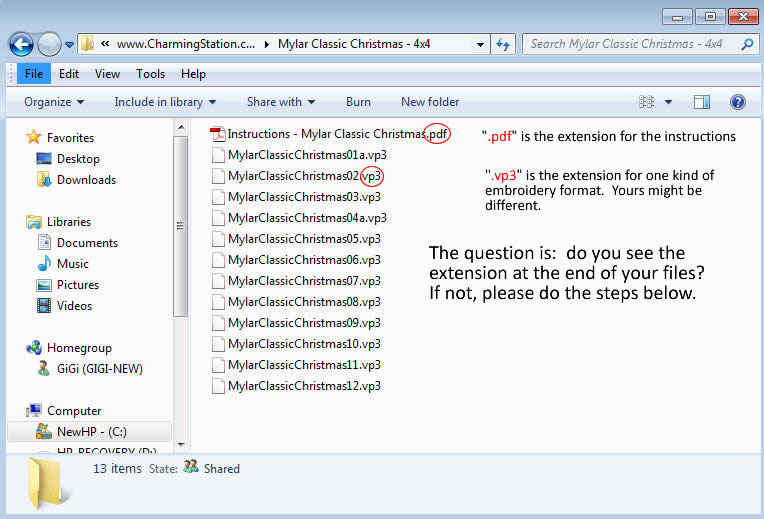This screenshot has width=764, height=519.
Task: Open the Tools menu
Action: 150,74
